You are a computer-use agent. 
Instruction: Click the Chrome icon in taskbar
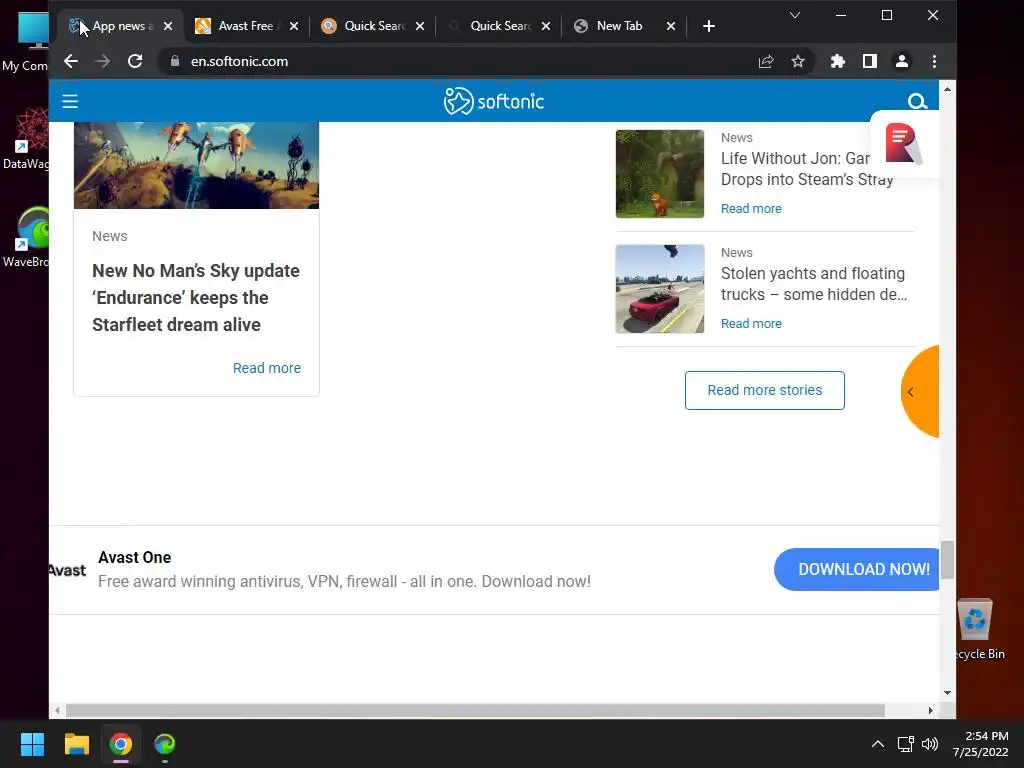(121, 744)
